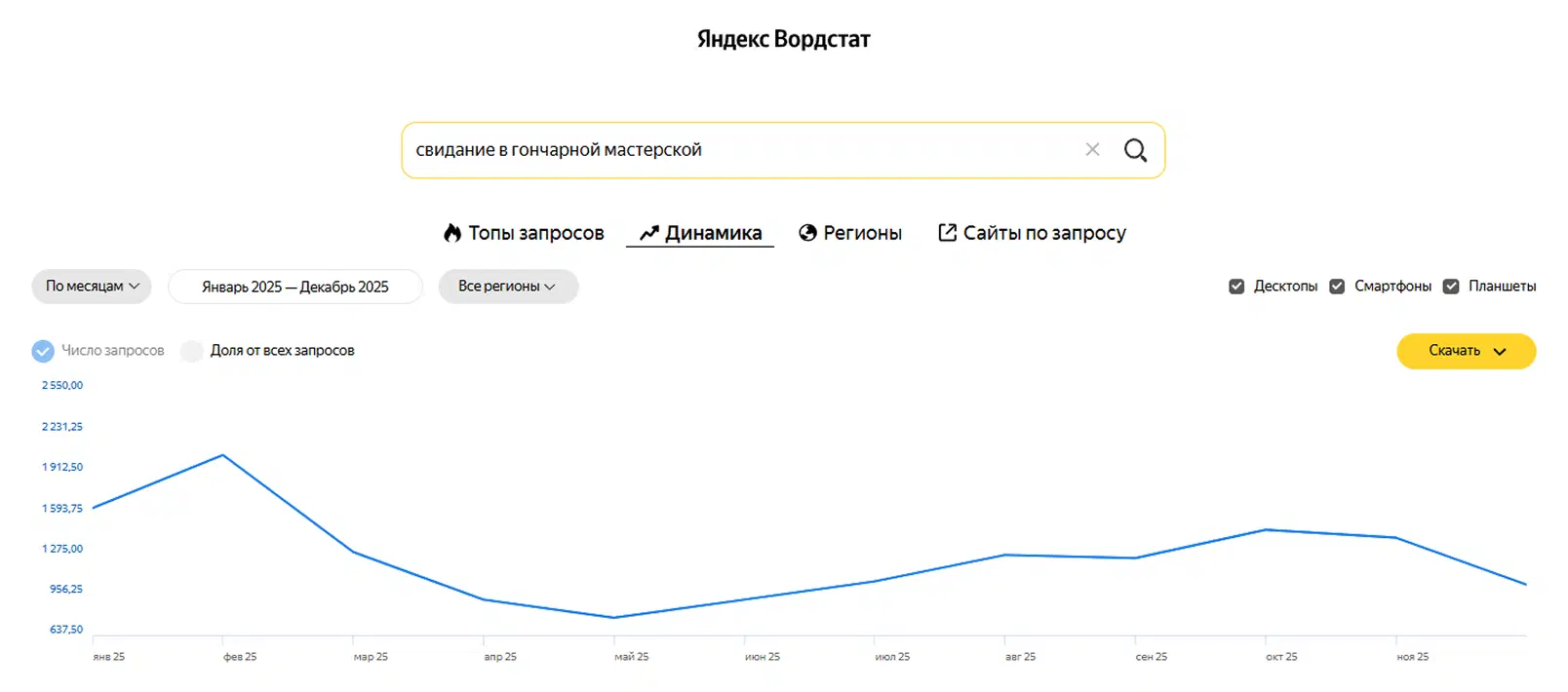Viewport: 1568px width, 692px height.
Task: Open the Сайты по запросу tab
Action: tap(1032, 233)
